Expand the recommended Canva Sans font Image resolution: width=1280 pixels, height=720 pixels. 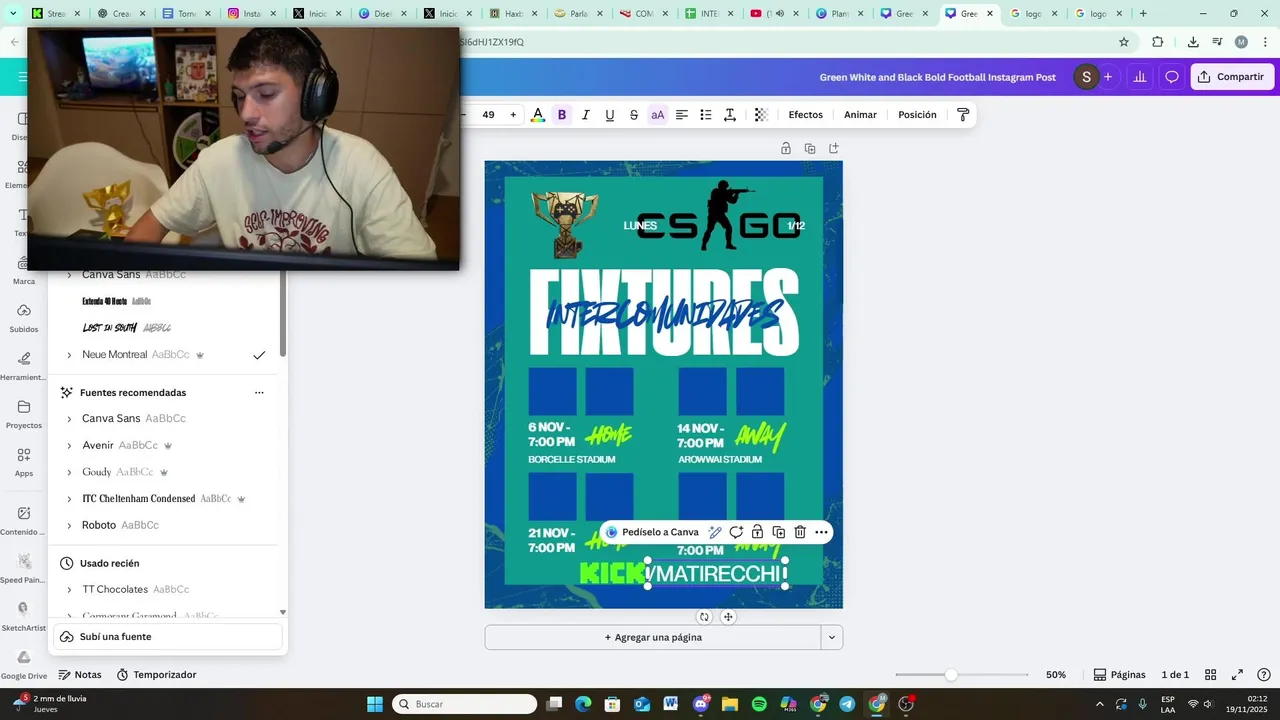coord(69,419)
